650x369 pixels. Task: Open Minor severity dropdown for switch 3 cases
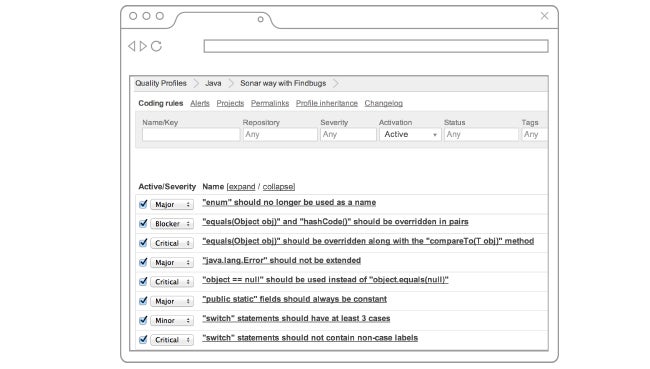point(172,320)
